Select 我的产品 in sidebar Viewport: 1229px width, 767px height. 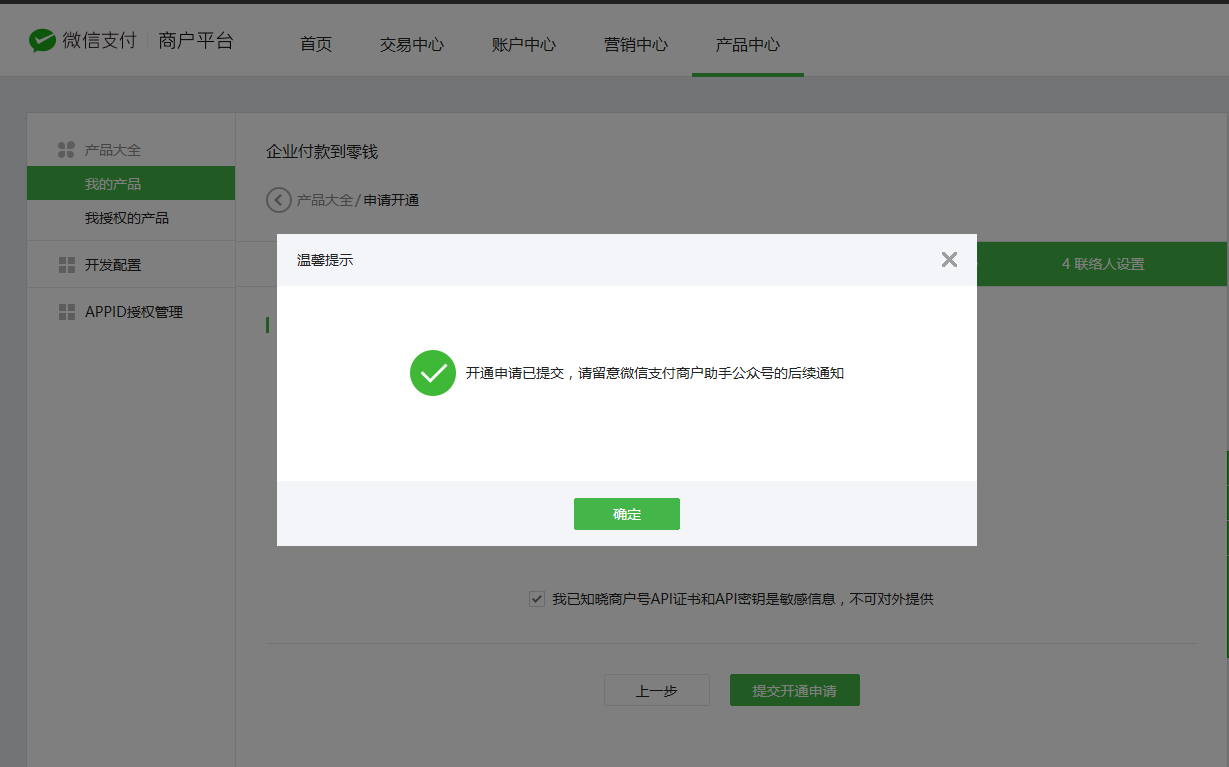pyautogui.click(x=113, y=184)
